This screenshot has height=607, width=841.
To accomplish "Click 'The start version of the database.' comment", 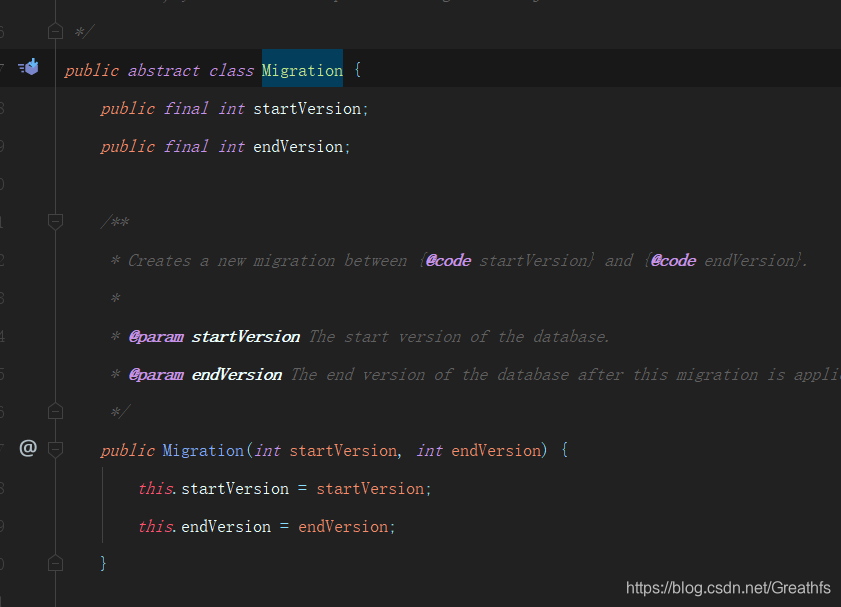I will tap(459, 337).
